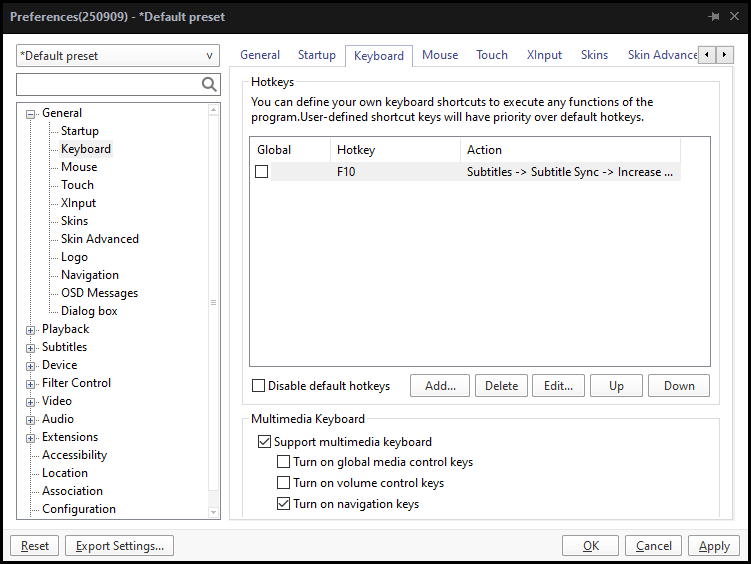Viewport: 751px width, 564px height.
Task: Select Configuration in the tree
Action: point(79,509)
